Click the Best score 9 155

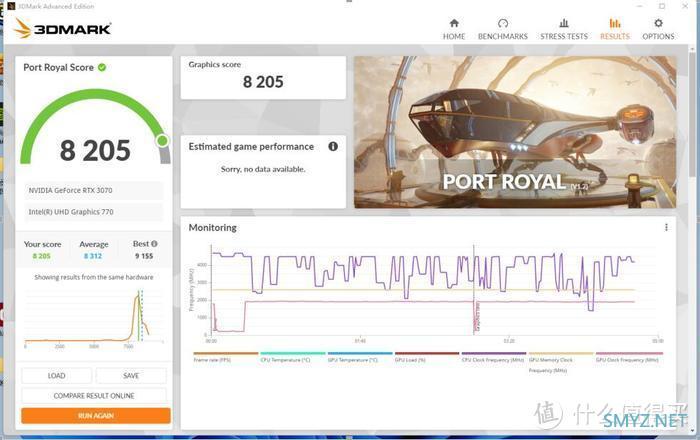[144, 256]
